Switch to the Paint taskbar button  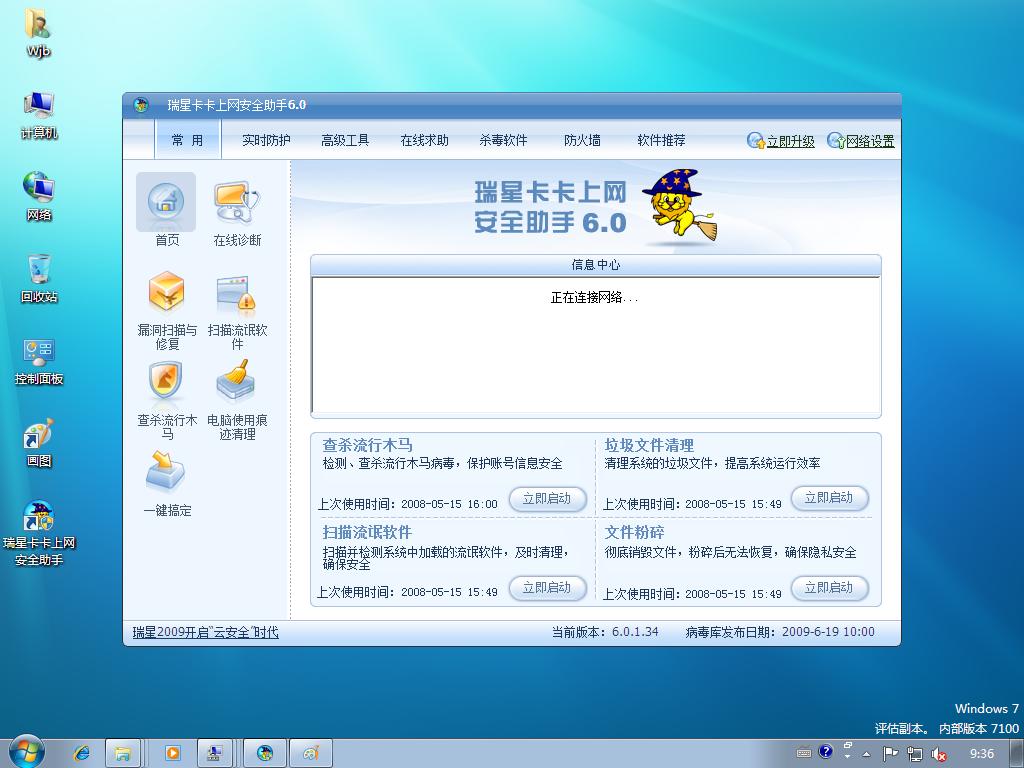click(311, 753)
